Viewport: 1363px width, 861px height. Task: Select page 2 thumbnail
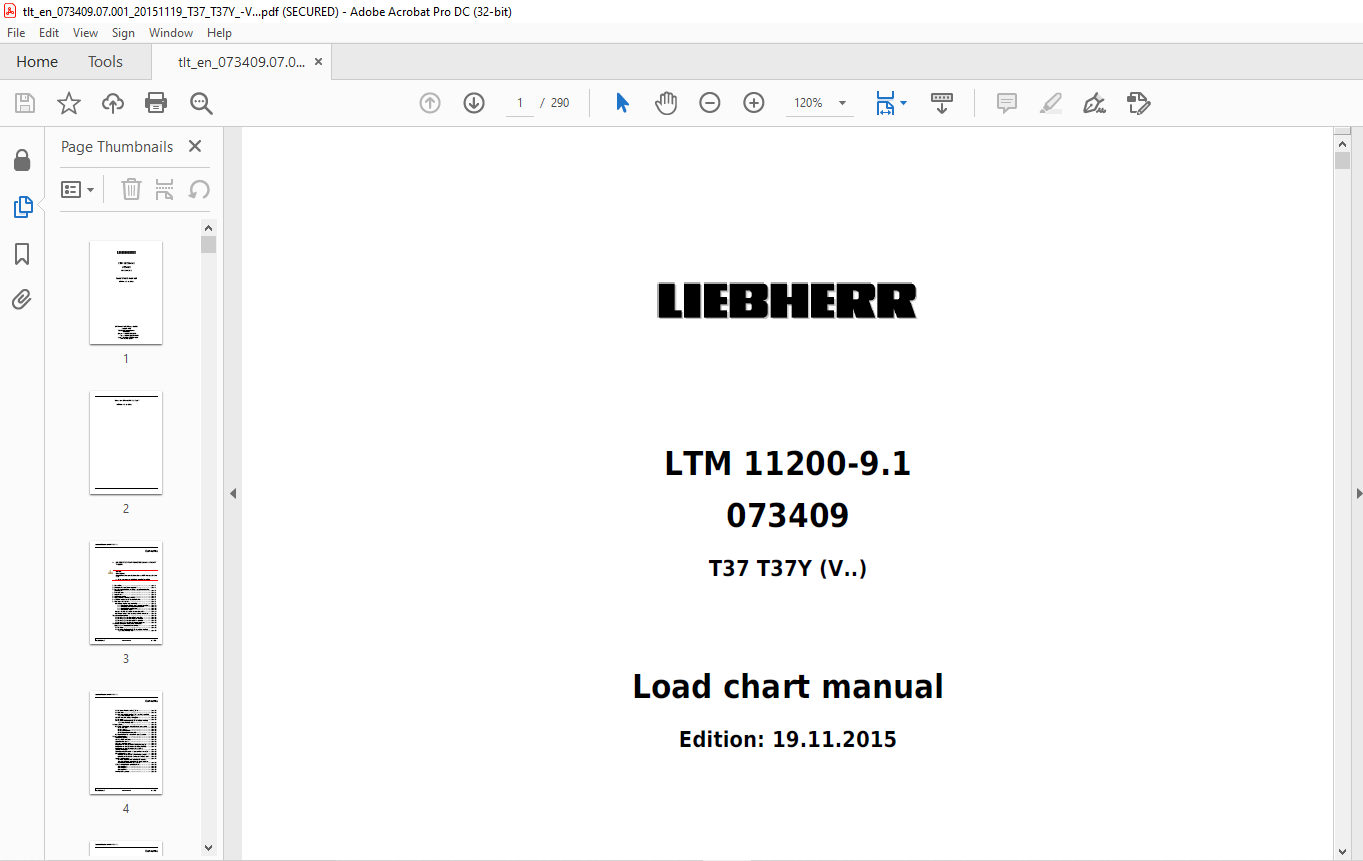pos(126,443)
